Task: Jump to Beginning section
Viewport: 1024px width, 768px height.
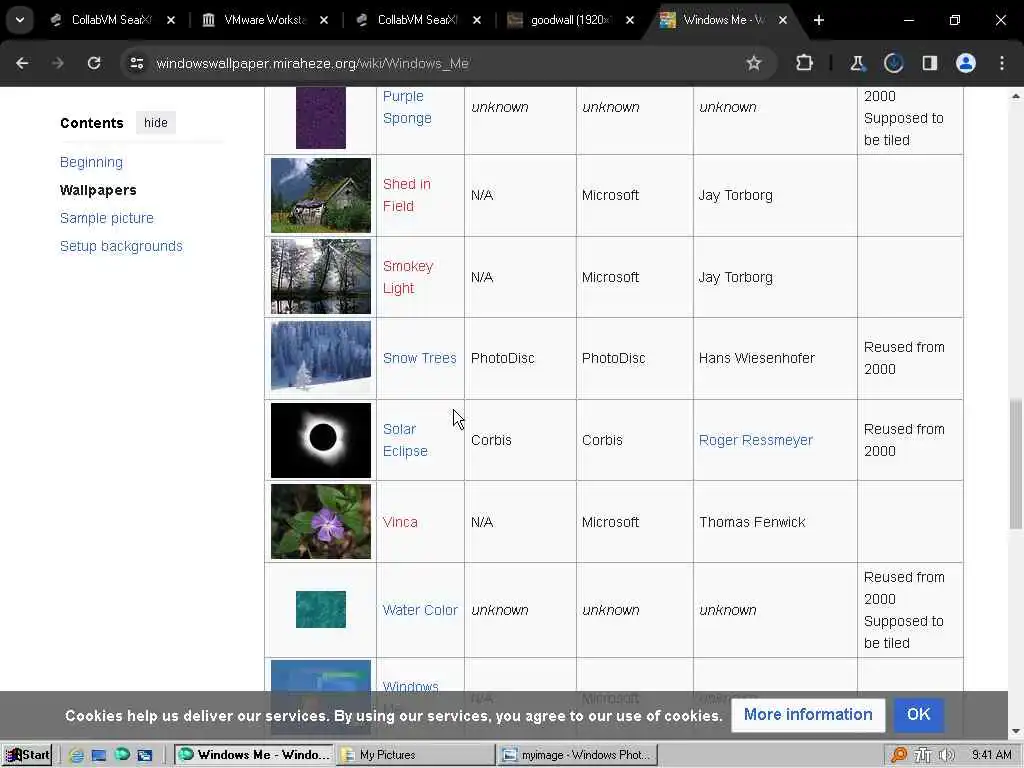Action: pos(91,162)
